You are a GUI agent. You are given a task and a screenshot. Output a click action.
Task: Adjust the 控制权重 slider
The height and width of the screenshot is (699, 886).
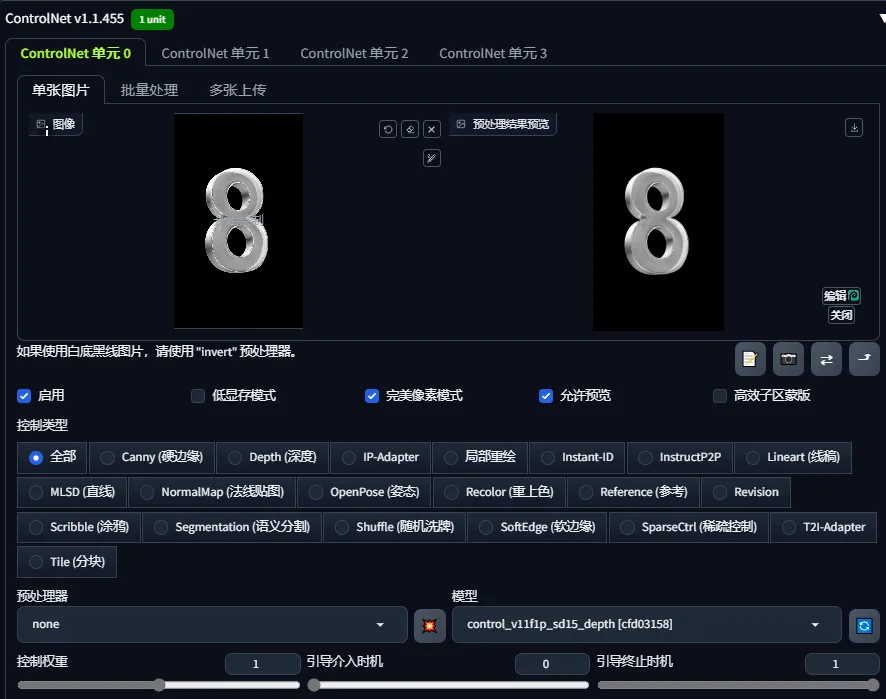click(159, 685)
